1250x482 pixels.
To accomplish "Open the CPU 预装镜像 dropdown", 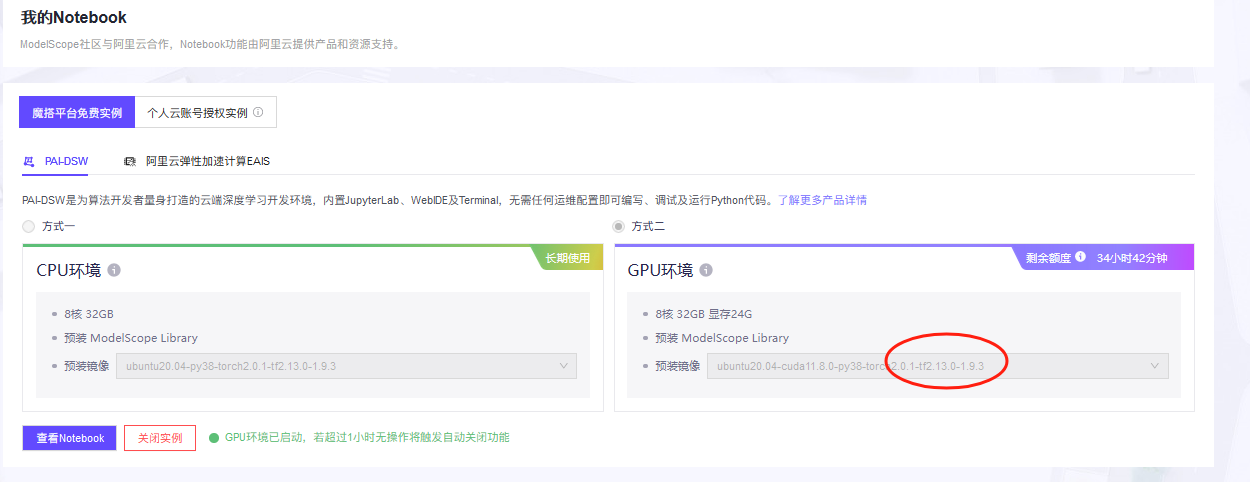I will (347, 366).
